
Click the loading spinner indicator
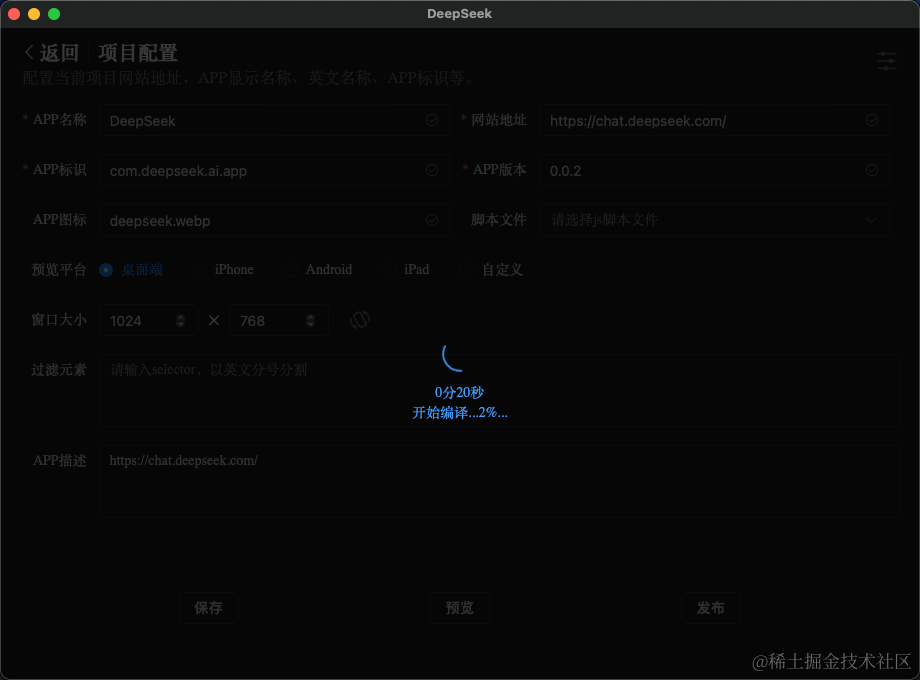coord(454,357)
